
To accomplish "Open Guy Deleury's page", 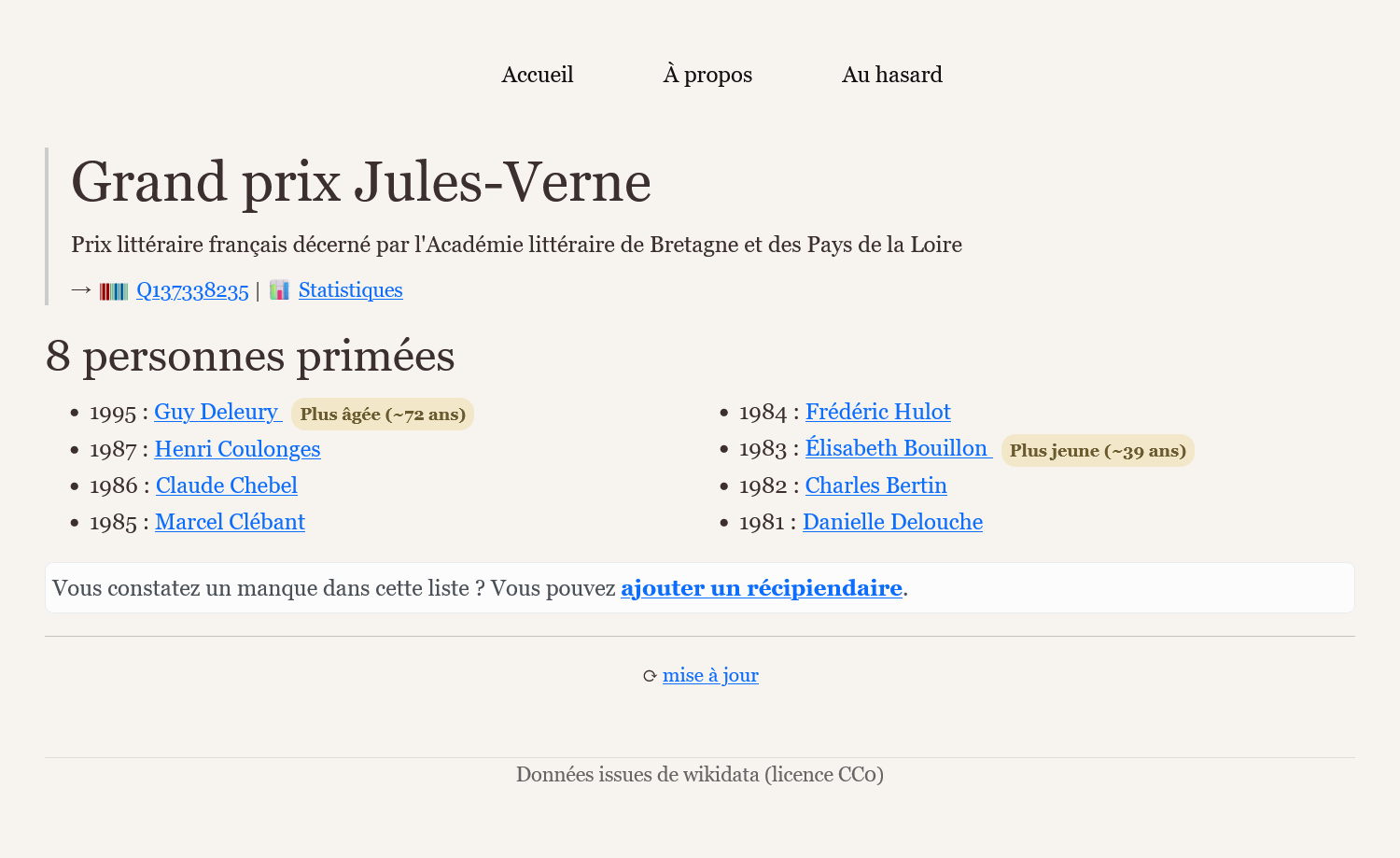I will coord(217,412).
